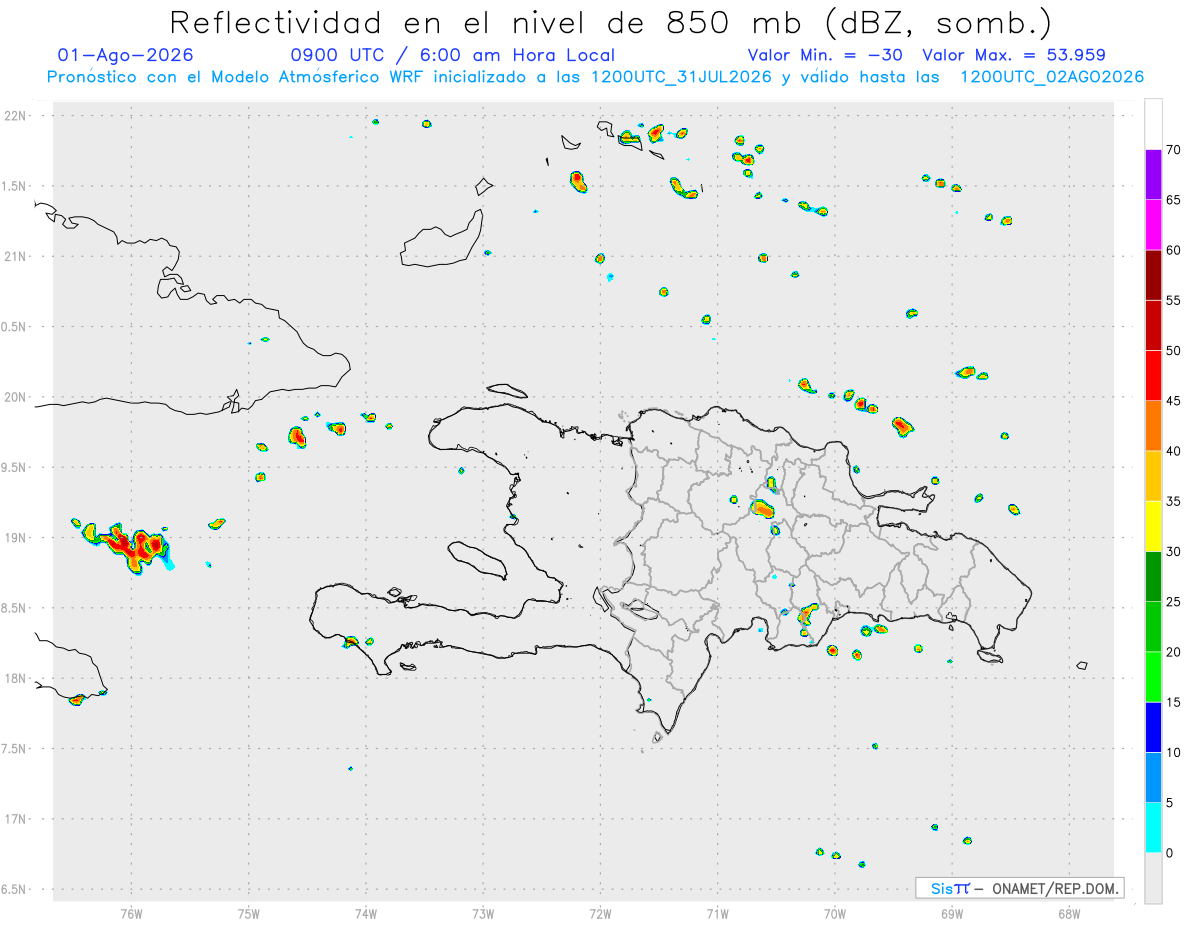Click the colorbar label '60'
Image resolution: width=1200 pixels, height=927 pixels.
1174,250
